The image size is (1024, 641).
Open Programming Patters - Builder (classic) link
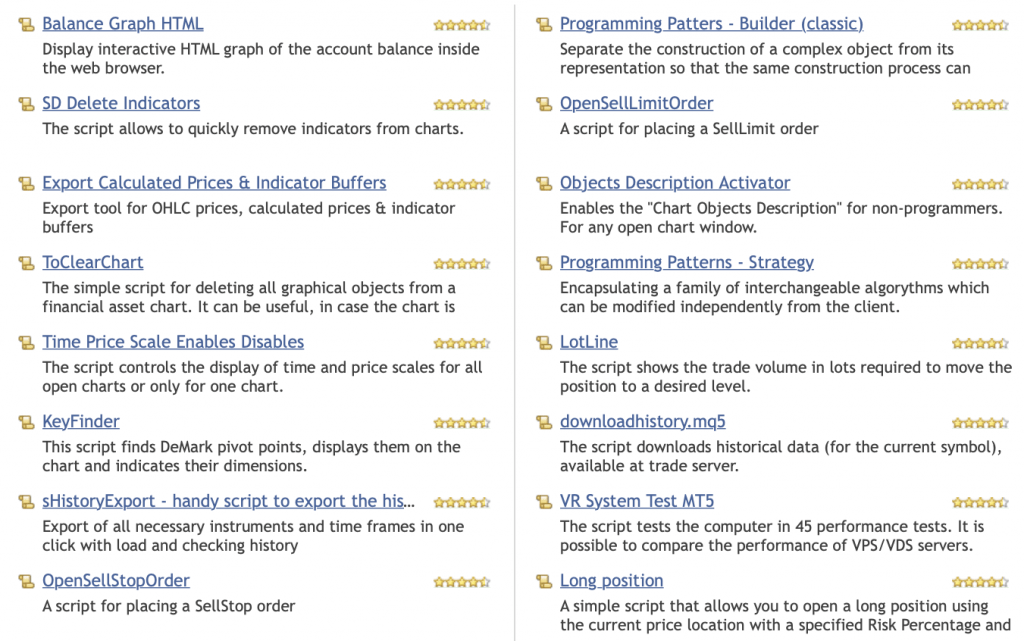[x=711, y=23]
